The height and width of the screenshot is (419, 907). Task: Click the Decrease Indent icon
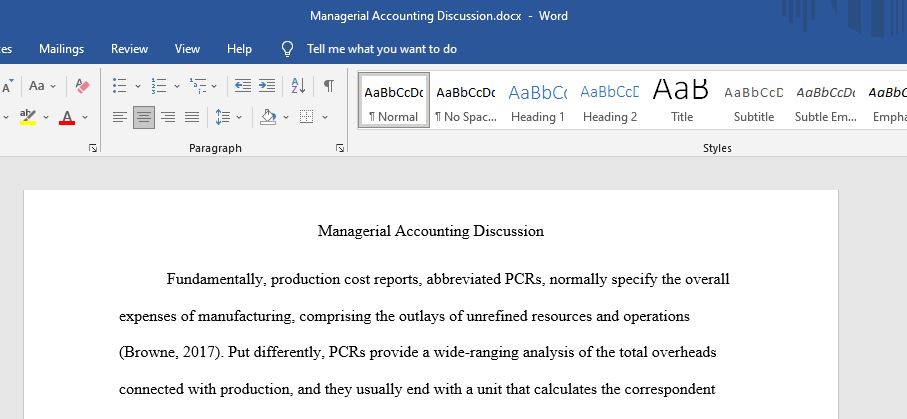243,86
